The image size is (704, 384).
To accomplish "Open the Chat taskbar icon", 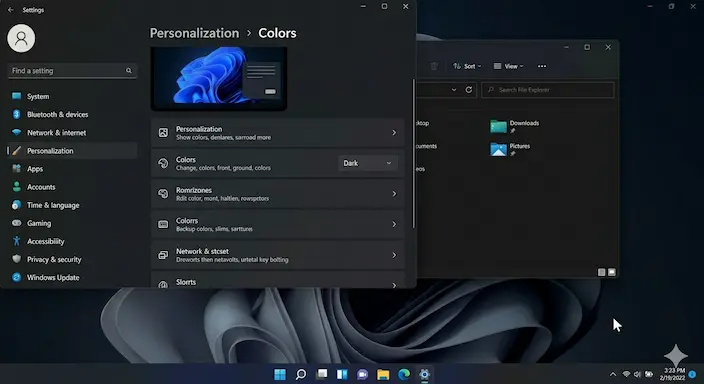I will click(x=363, y=374).
